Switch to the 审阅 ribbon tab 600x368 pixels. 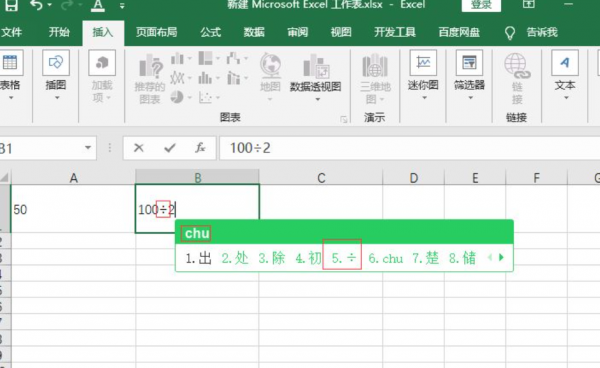[298, 32]
